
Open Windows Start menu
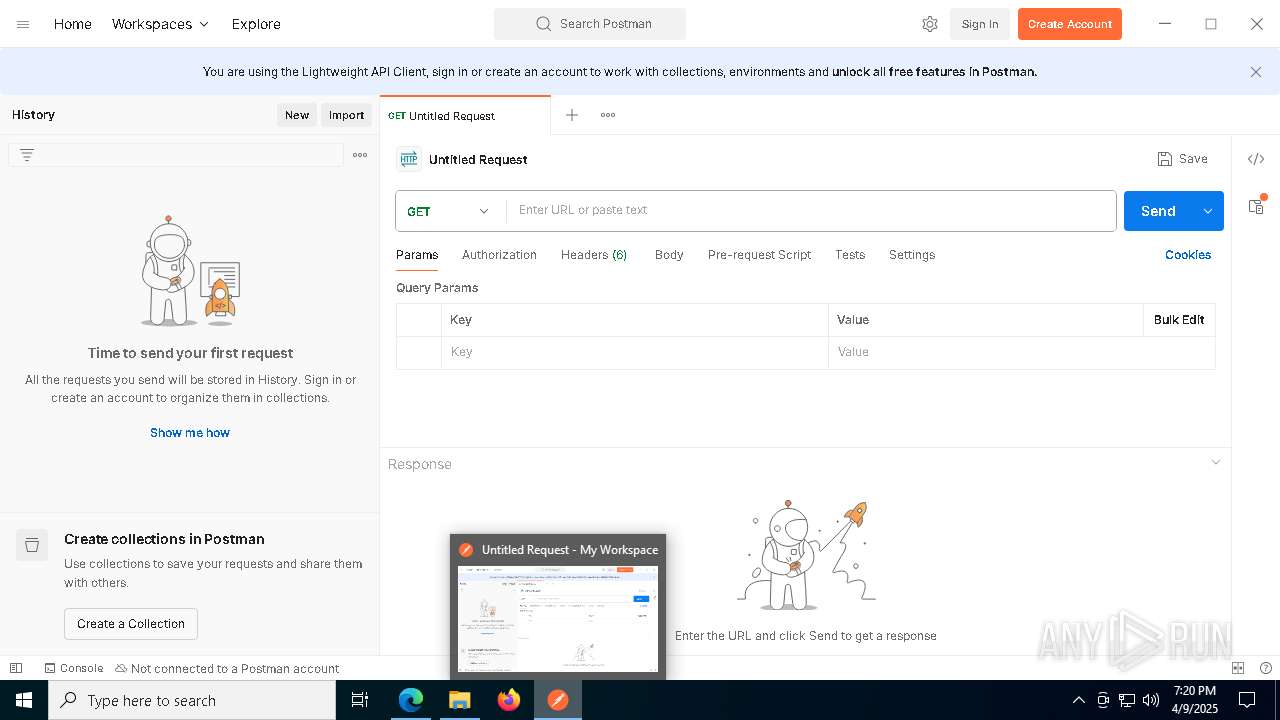[24, 700]
